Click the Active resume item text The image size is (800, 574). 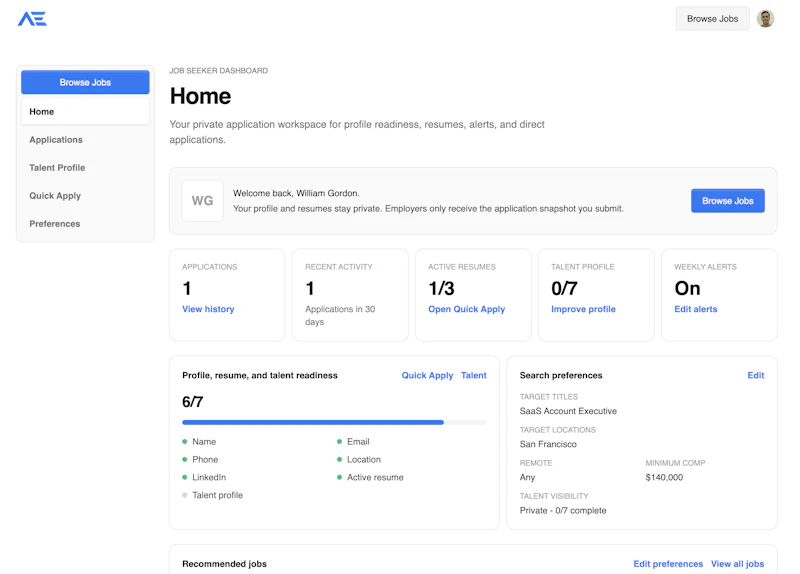click(x=375, y=478)
